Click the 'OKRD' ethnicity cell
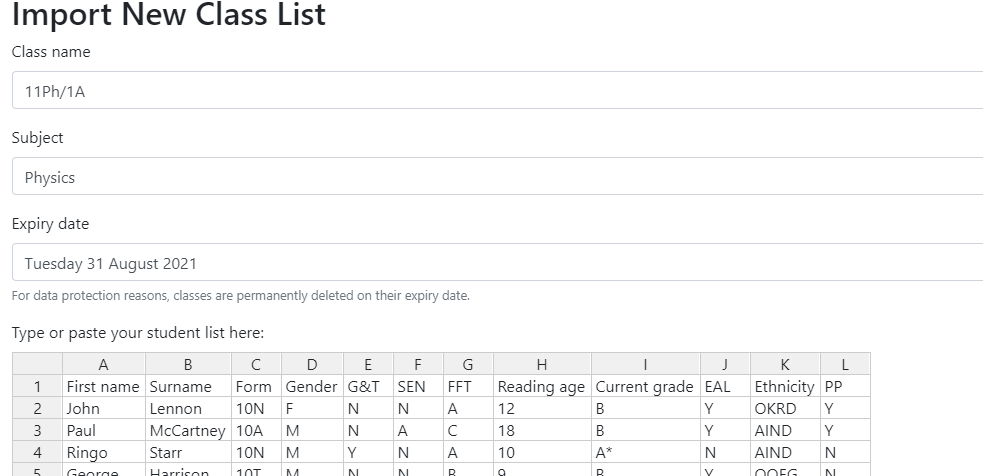This screenshot has height=476, width=983. (x=785, y=408)
